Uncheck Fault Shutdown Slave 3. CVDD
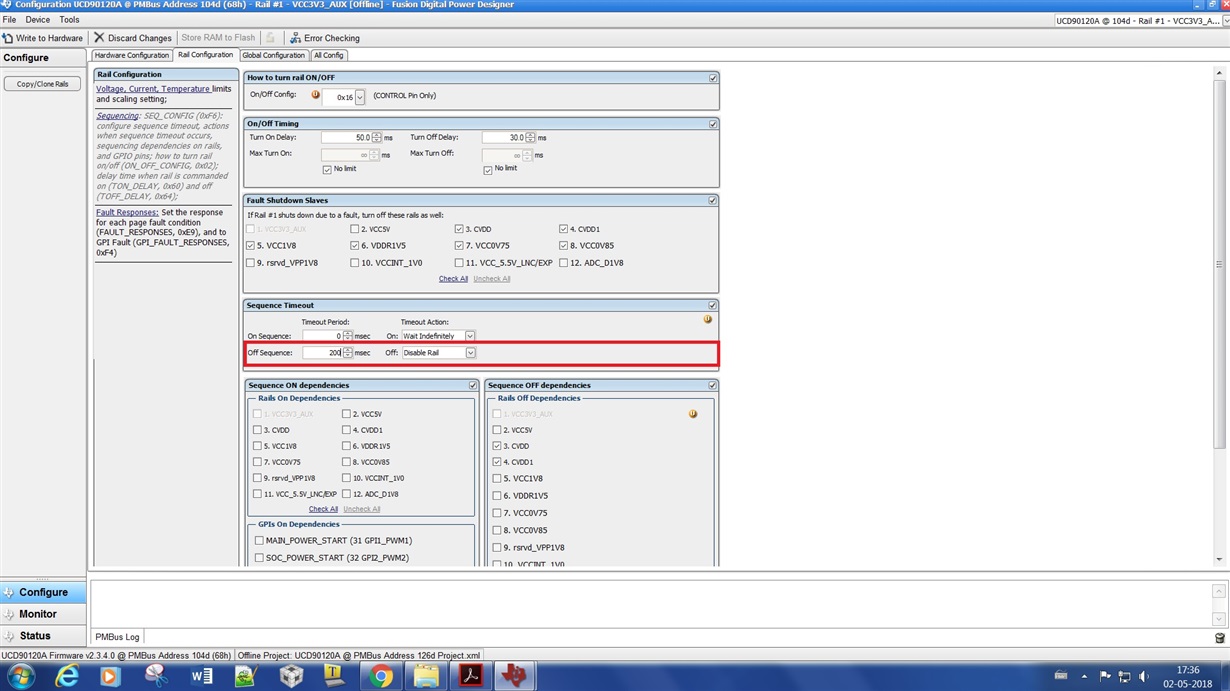Screen dimensions: 1230x691 [459, 229]
